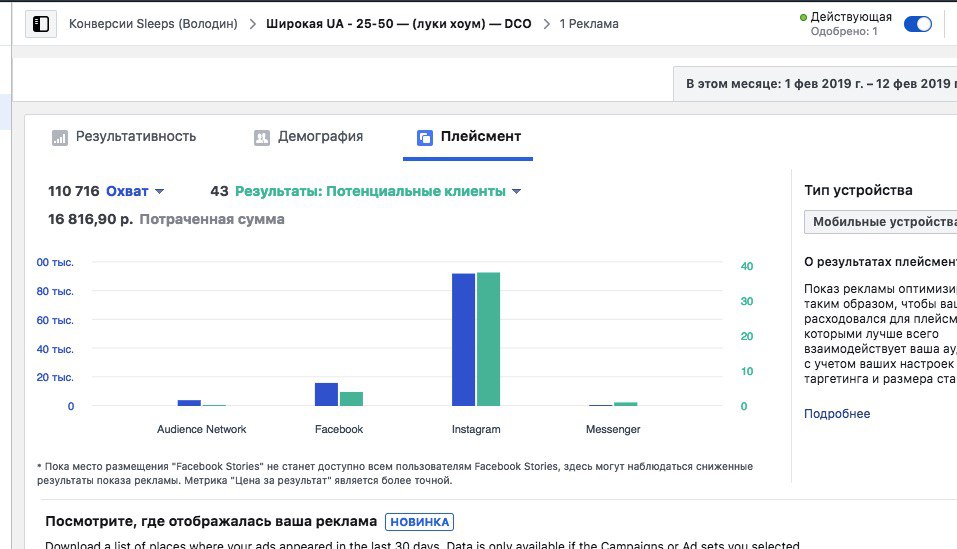Click the green Messenger results bar
The image size is (957, 549).
[626, 404]
